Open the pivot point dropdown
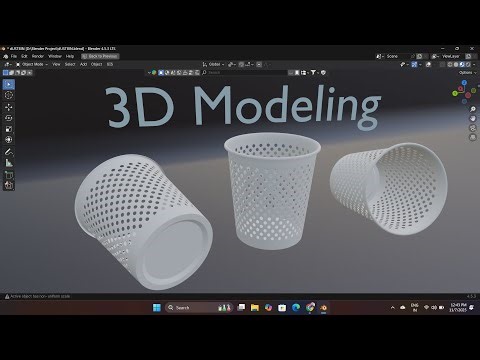 click(232, 64)
